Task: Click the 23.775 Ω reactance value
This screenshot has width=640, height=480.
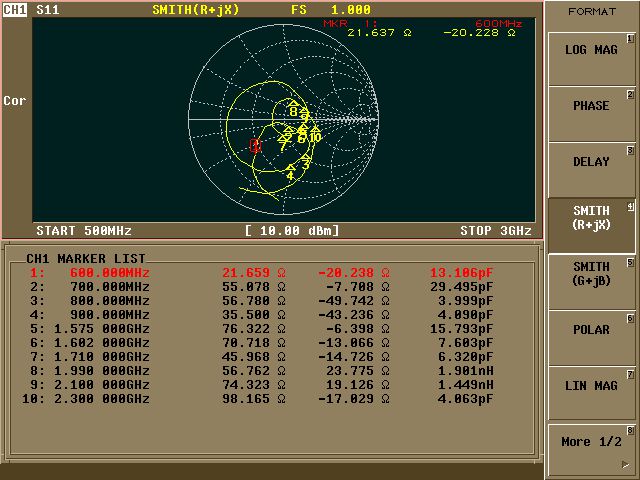Action: click(x=358, y=371)
